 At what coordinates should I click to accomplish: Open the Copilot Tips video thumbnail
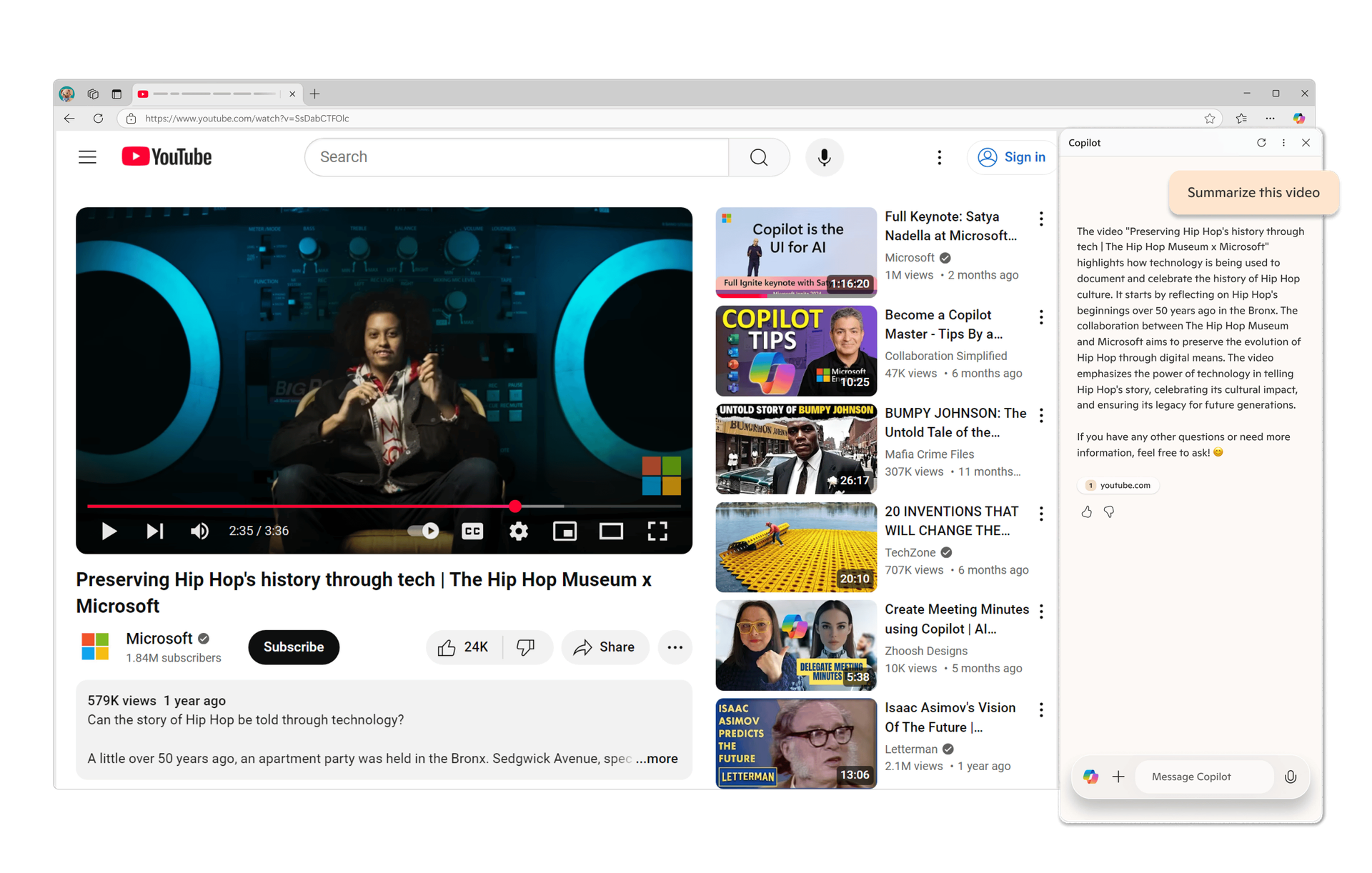(x=796, y=351)
